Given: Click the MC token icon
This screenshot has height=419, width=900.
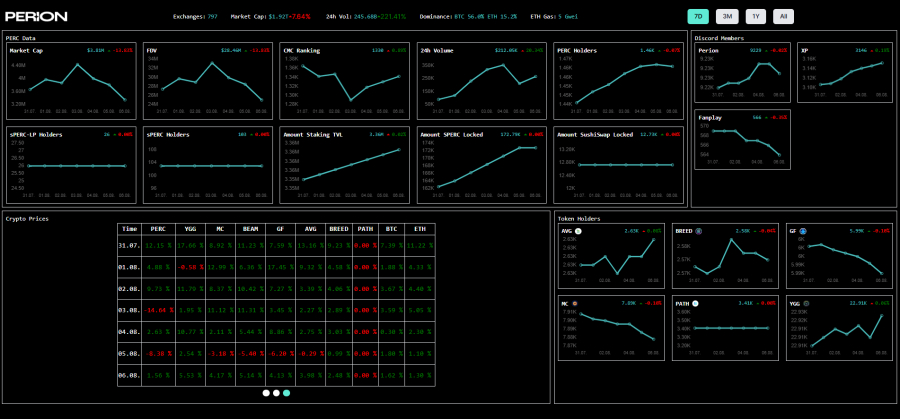Looking at the screenshot, I should click(576, 302).
